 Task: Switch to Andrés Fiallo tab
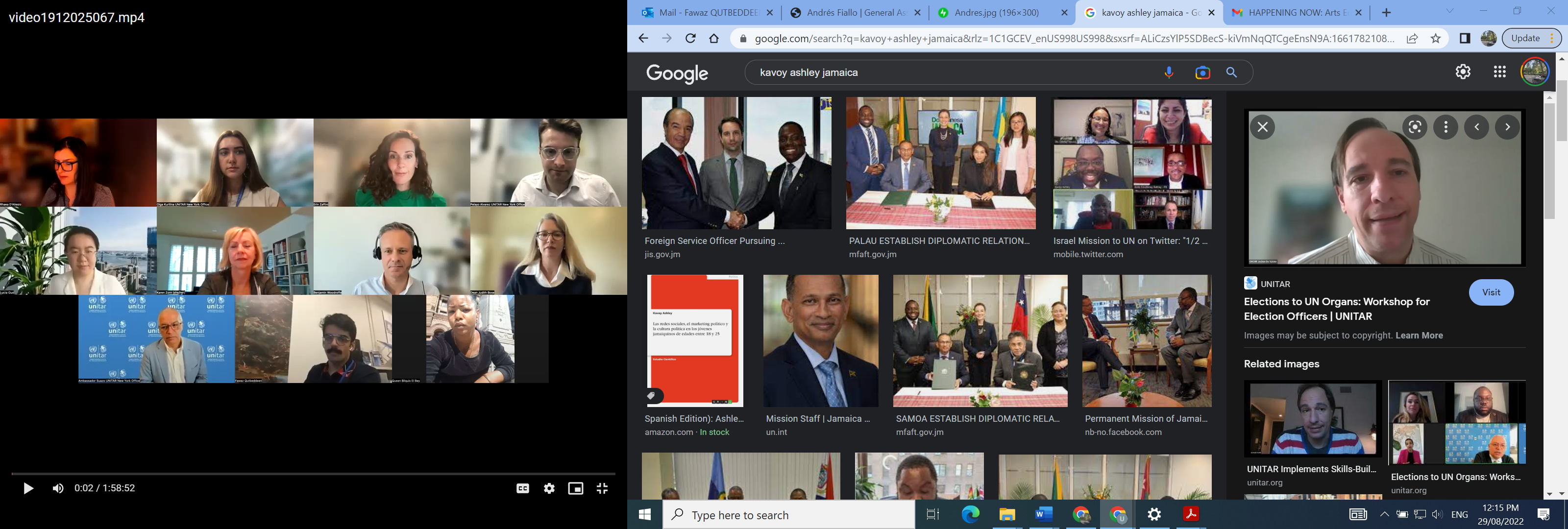click(x=855, y=12)
